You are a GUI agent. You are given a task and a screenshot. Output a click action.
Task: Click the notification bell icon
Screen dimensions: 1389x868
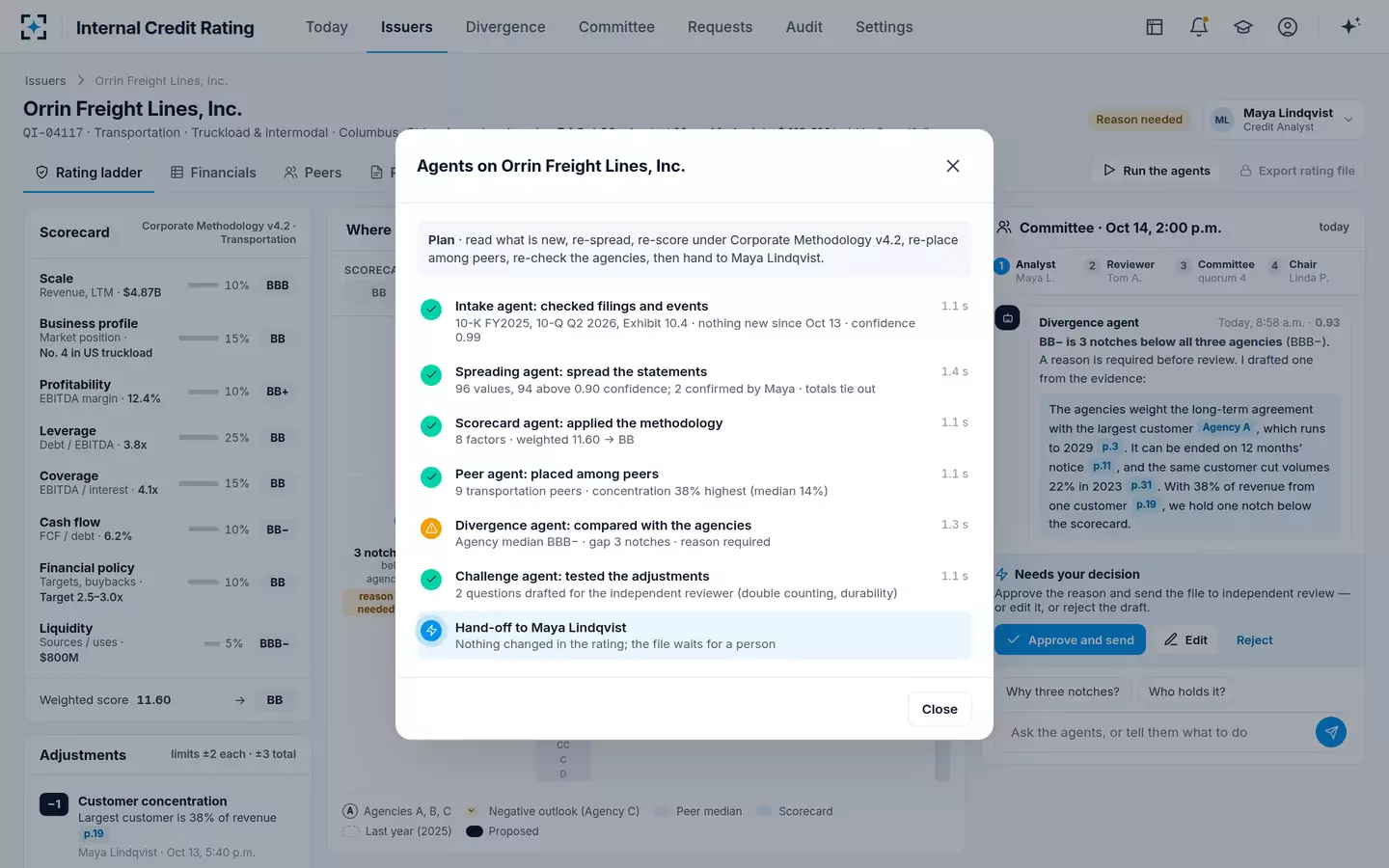1199,27
